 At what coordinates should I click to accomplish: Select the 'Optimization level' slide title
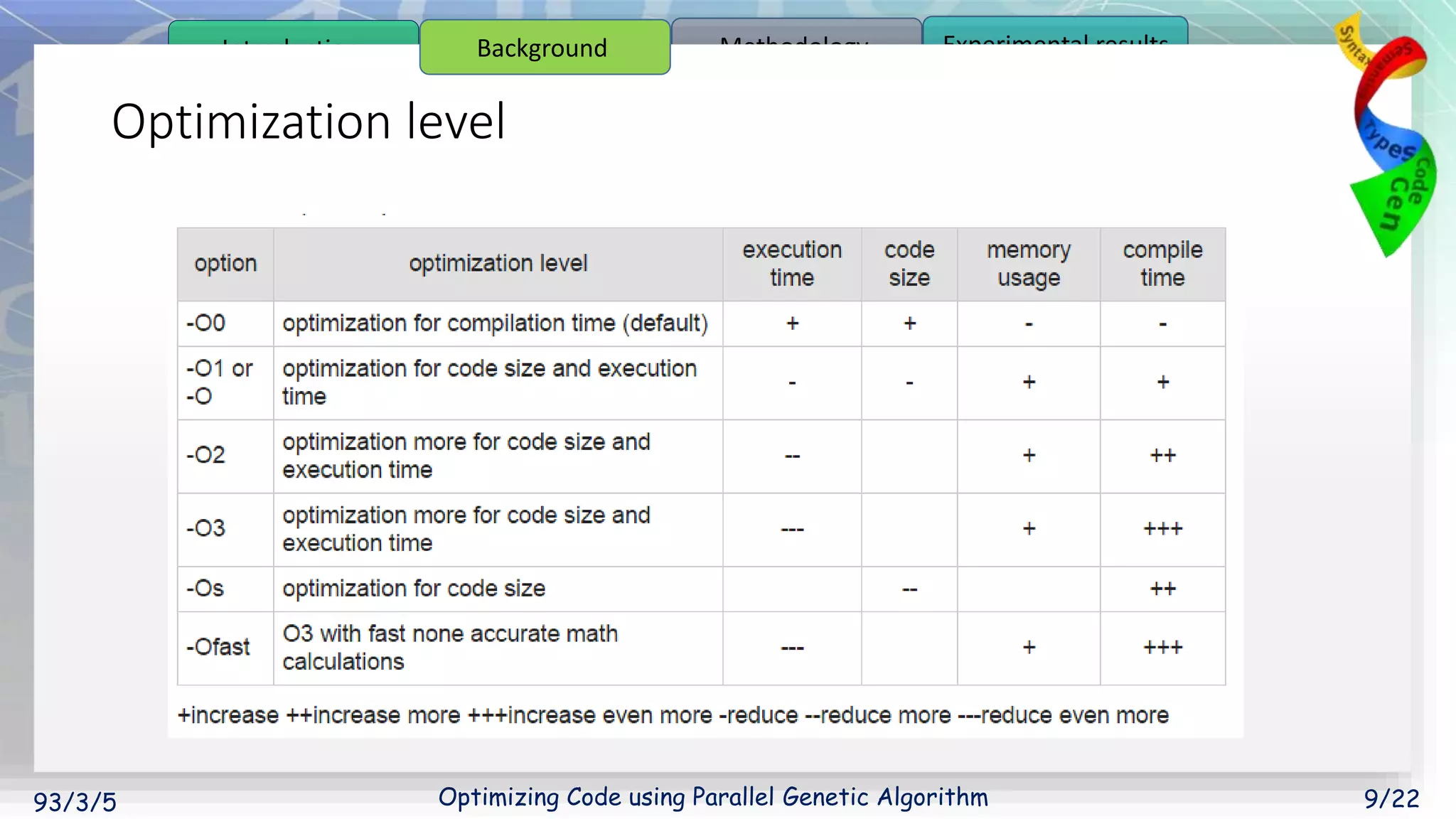(309, 122)
